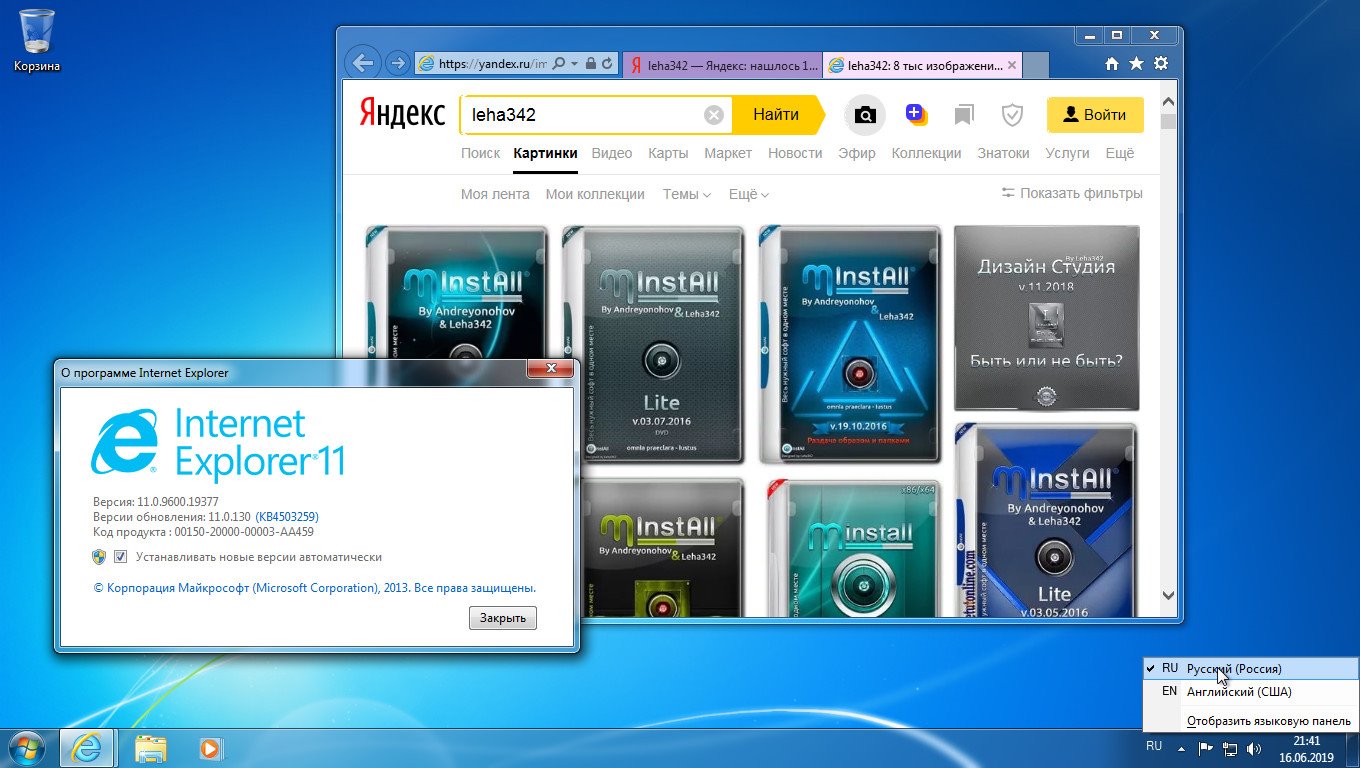Open MInstAll v.19.10.2016 thumbnail
This screenshot has width=1360, height=768.
point(850,345)
